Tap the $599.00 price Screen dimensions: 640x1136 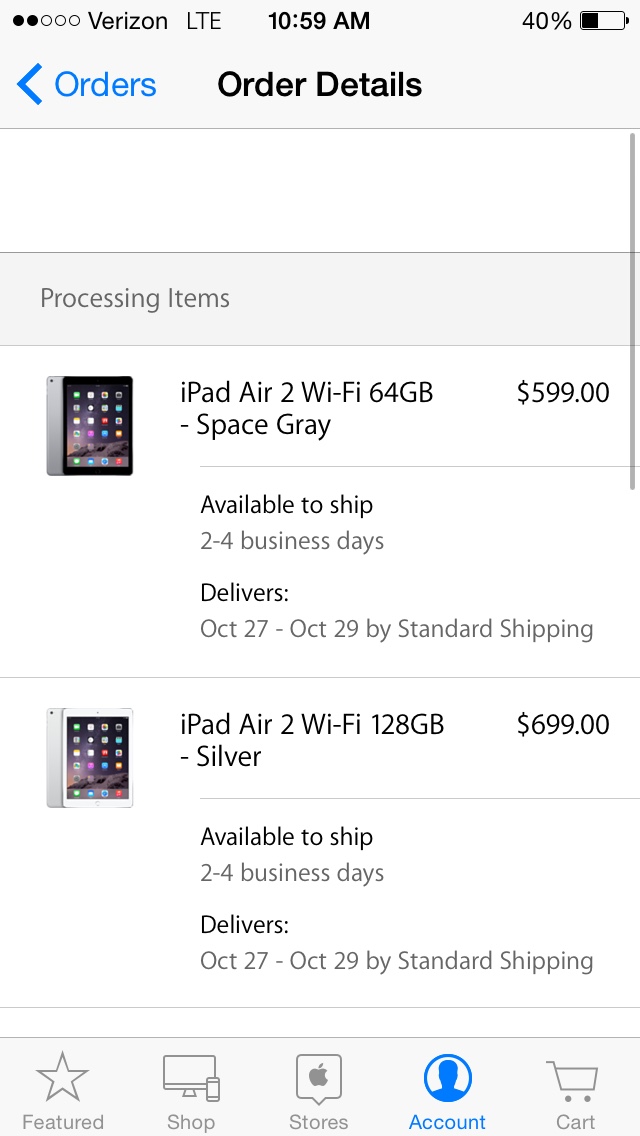(x=563, y=393)
